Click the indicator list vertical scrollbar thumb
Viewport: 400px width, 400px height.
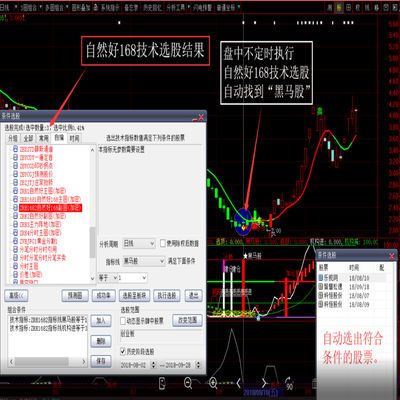pos(93,242)
